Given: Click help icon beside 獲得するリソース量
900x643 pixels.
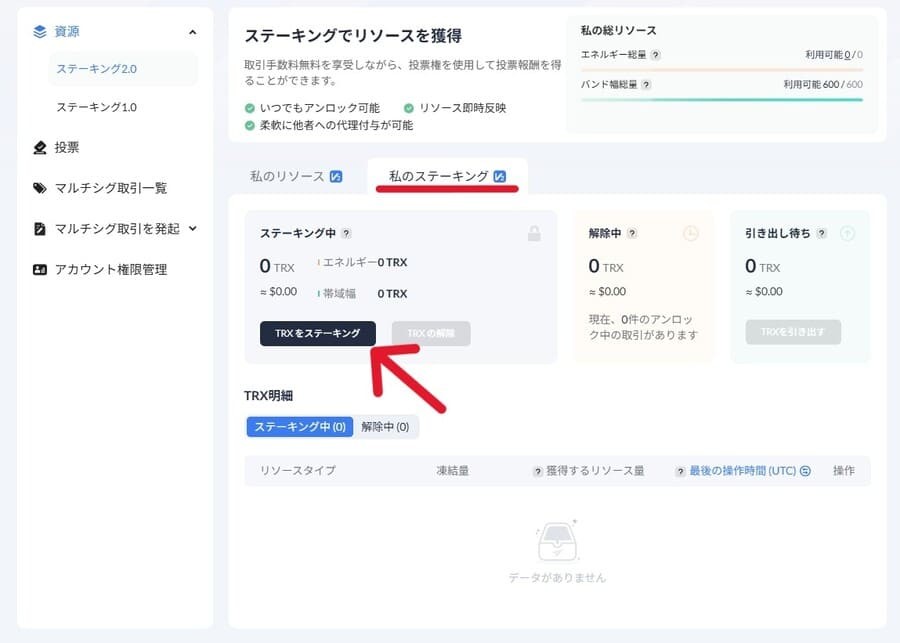Looking at the screenshot, I should point(537,471).
